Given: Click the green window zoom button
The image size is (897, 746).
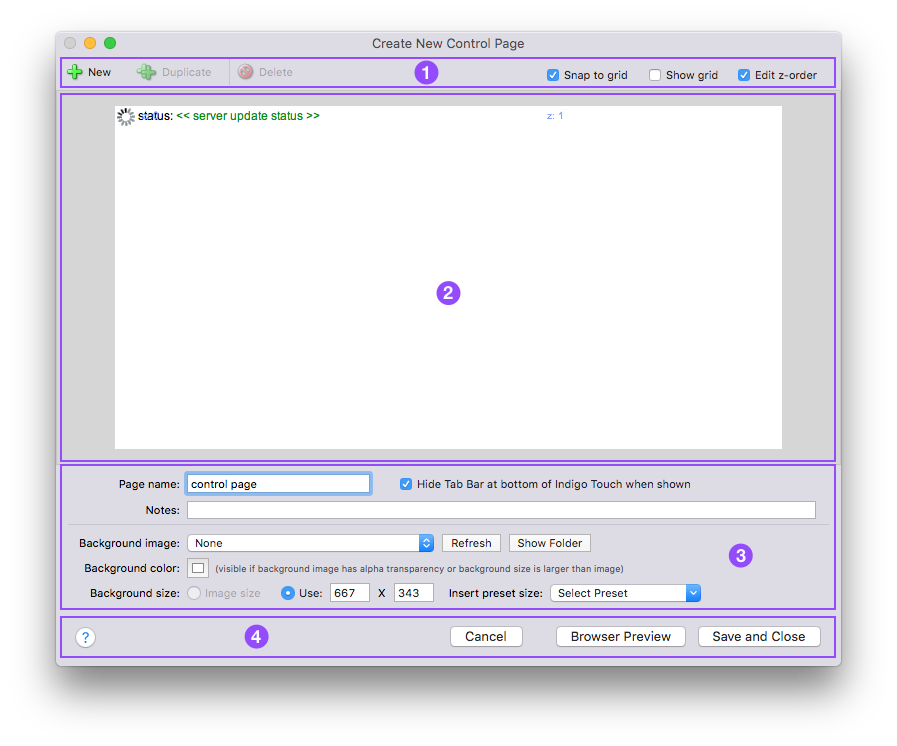Looking at the screenshot, I should [x=110, y=43].
